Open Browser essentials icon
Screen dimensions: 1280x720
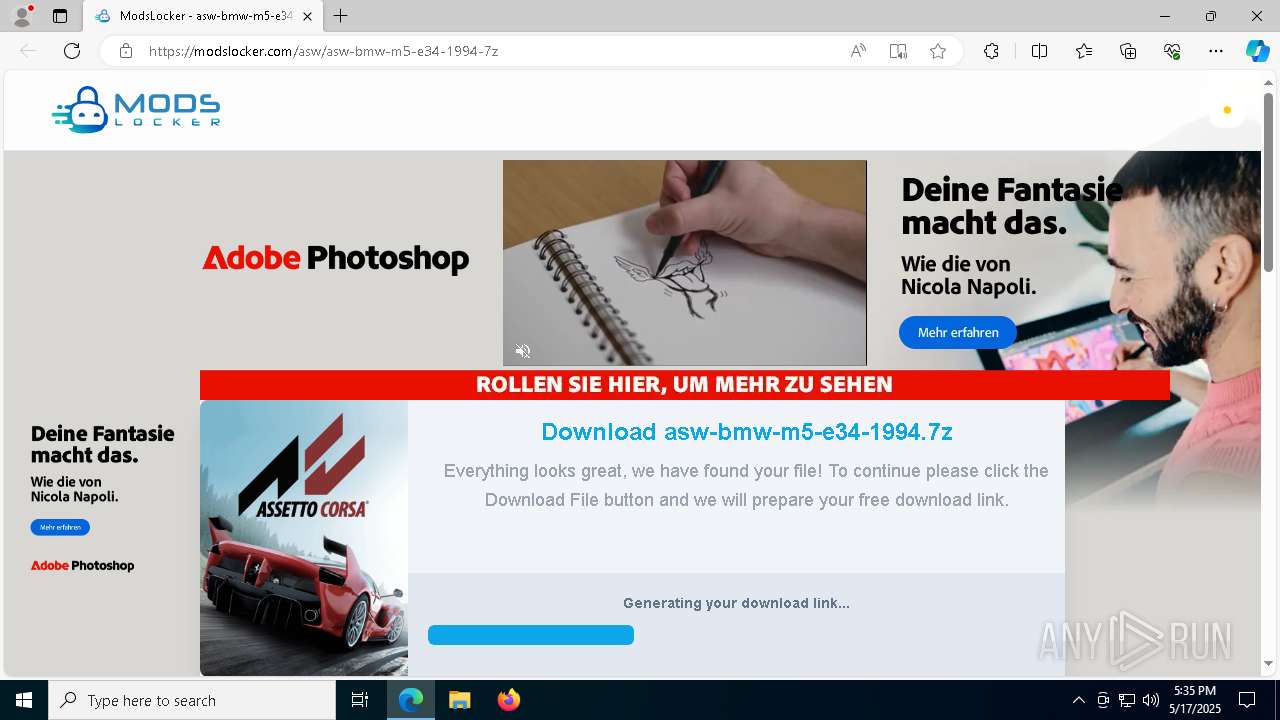coord(1172,51)
